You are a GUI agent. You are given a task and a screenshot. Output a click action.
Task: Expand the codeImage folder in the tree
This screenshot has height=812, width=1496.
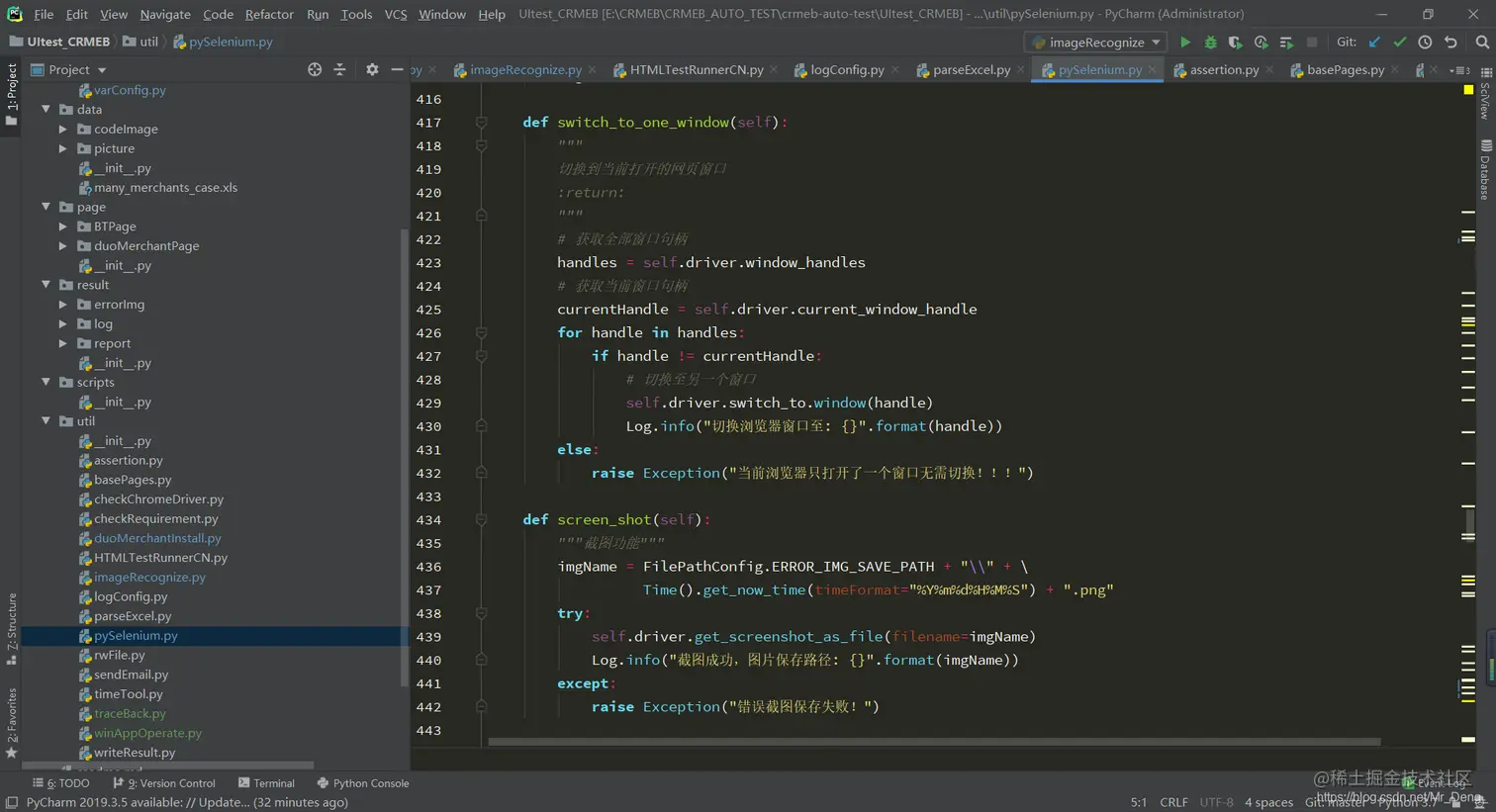pos(63,130)
